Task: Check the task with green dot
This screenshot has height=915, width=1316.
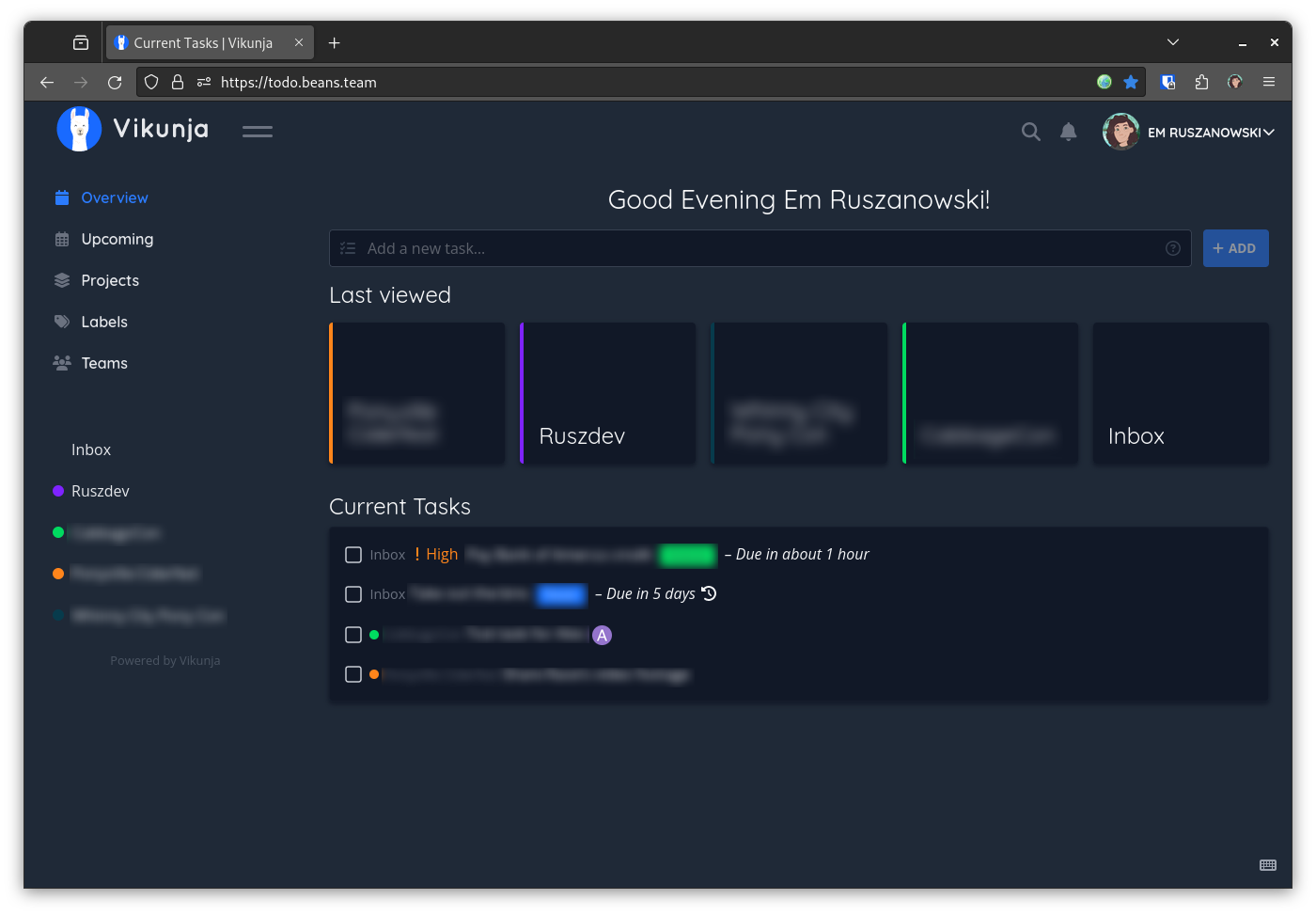Action: click(x=353, y=635)
